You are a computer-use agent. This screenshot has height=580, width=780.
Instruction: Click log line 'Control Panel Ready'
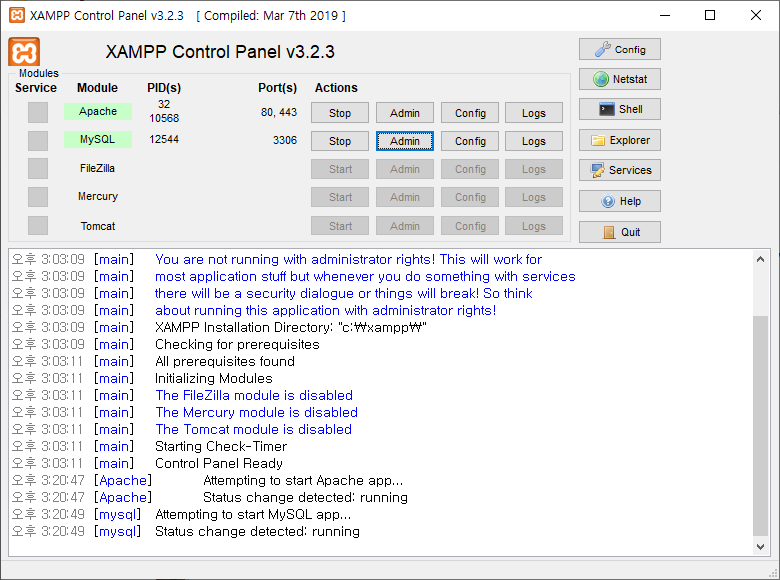219,463
